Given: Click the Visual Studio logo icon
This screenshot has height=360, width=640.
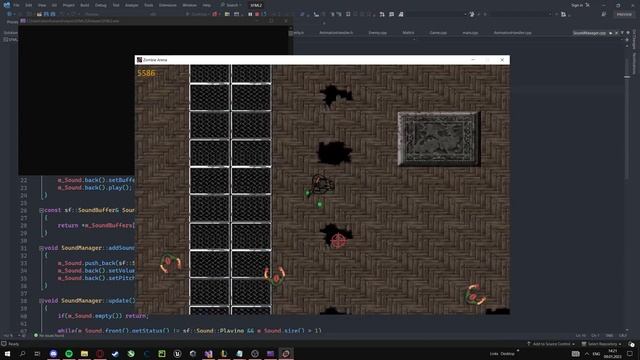Looking at the screenshot, I should pos(7,5).
